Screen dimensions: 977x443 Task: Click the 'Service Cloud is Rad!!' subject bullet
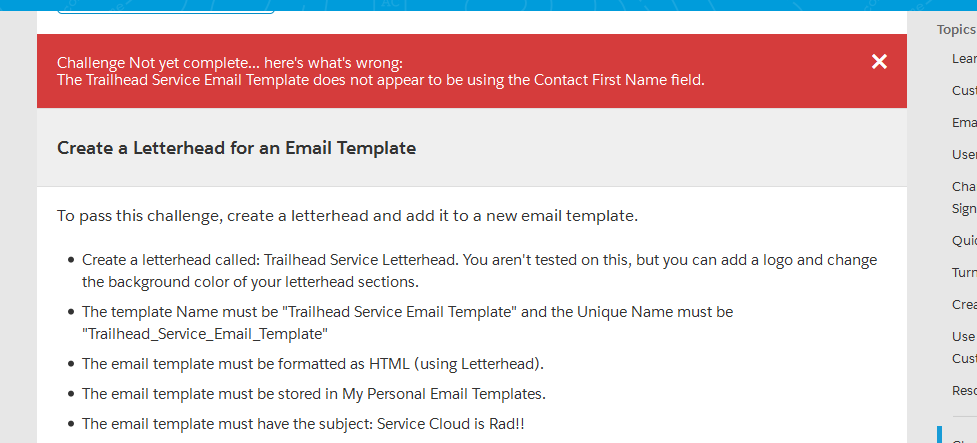pyautogui.click(x=303, y=424)
